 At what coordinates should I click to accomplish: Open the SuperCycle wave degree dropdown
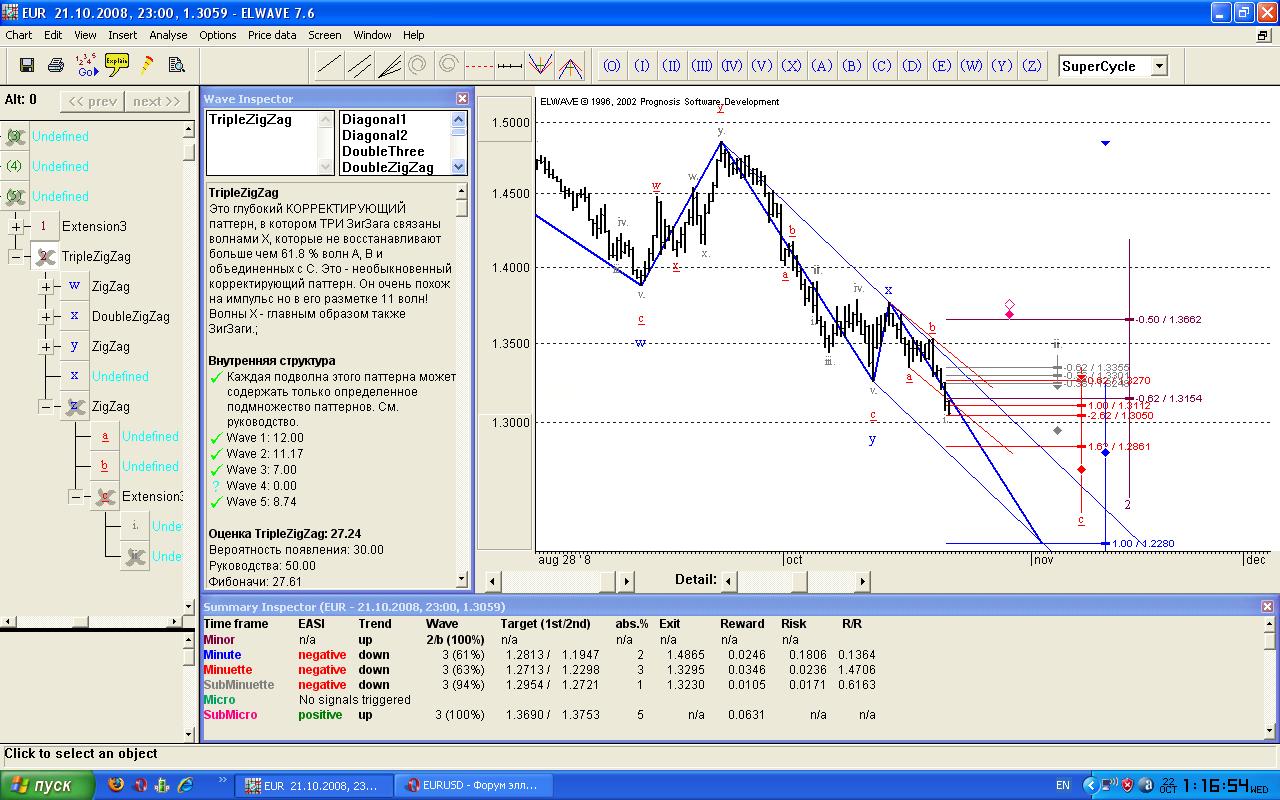click(x=1159, y=66)
